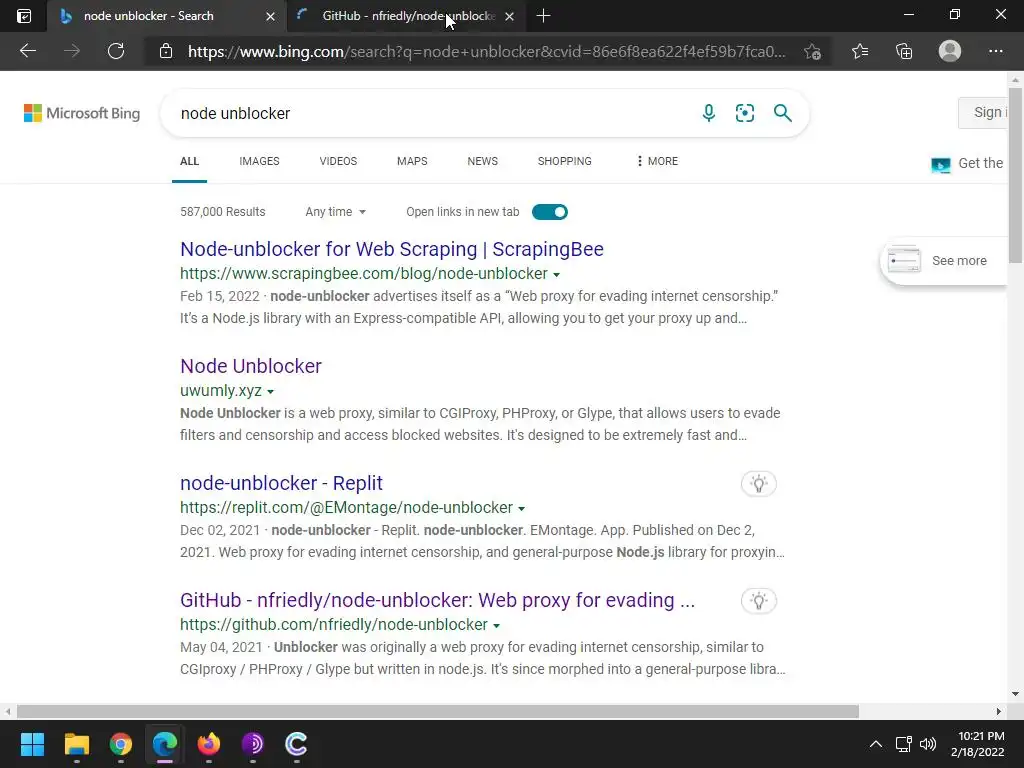Open the Any time filter dropdown
This screenshot has height=768, width=1024.
[x=335, y=212]
